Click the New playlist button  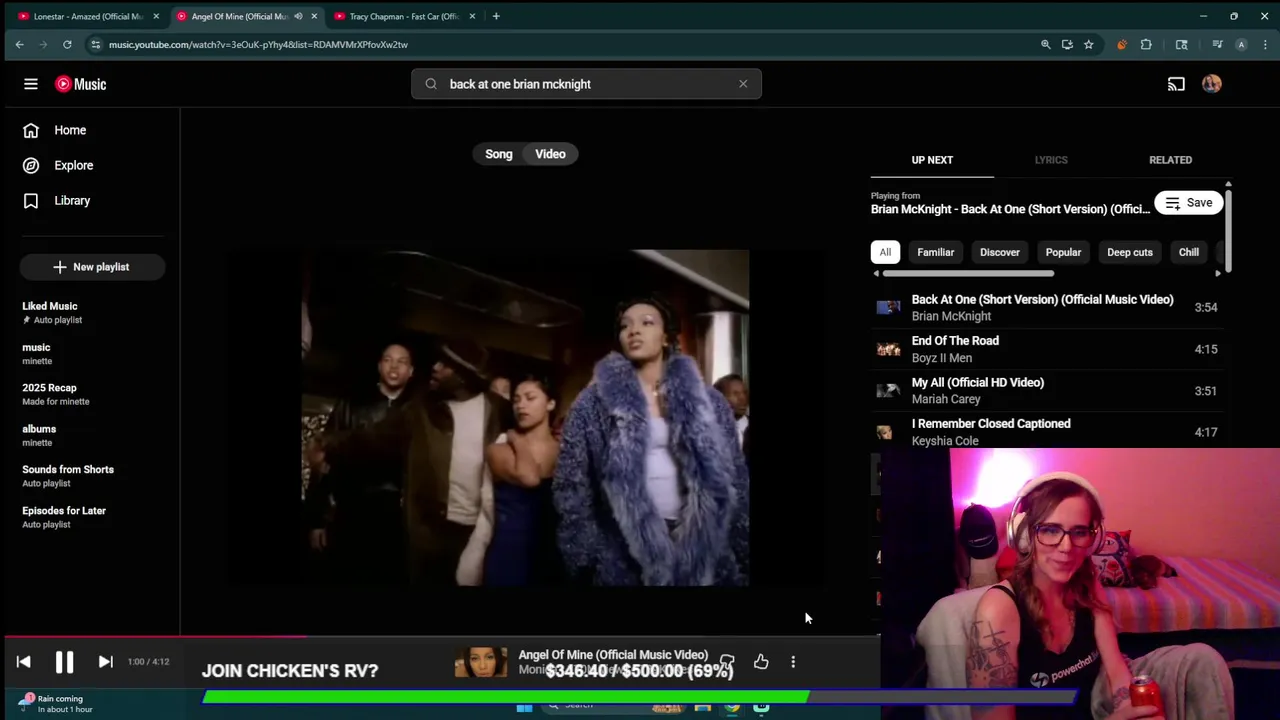click(91, 267)
